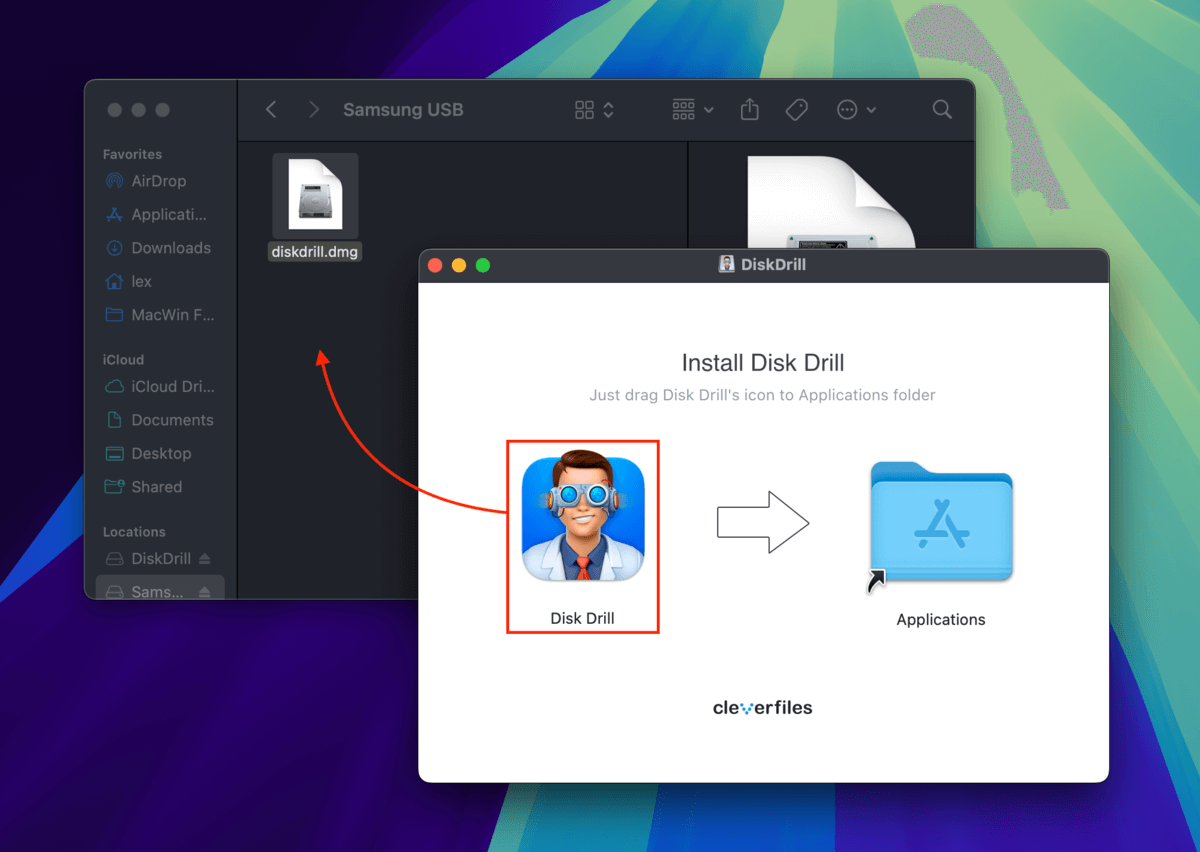
Task: Open the Applications folder shortcut
Action: [x=940, y=521]
